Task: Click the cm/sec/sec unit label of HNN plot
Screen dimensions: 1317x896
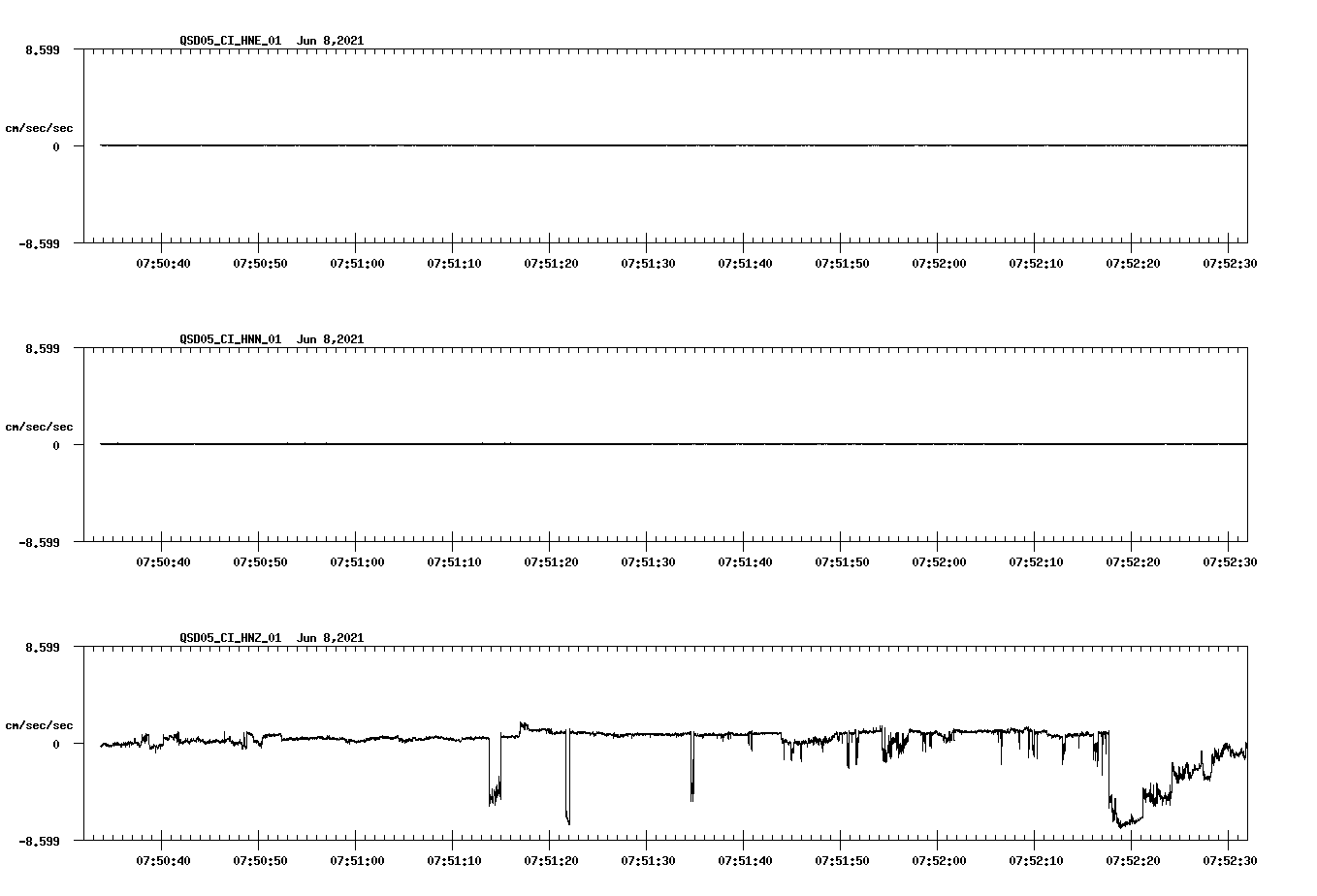Action: click(40, 427)
